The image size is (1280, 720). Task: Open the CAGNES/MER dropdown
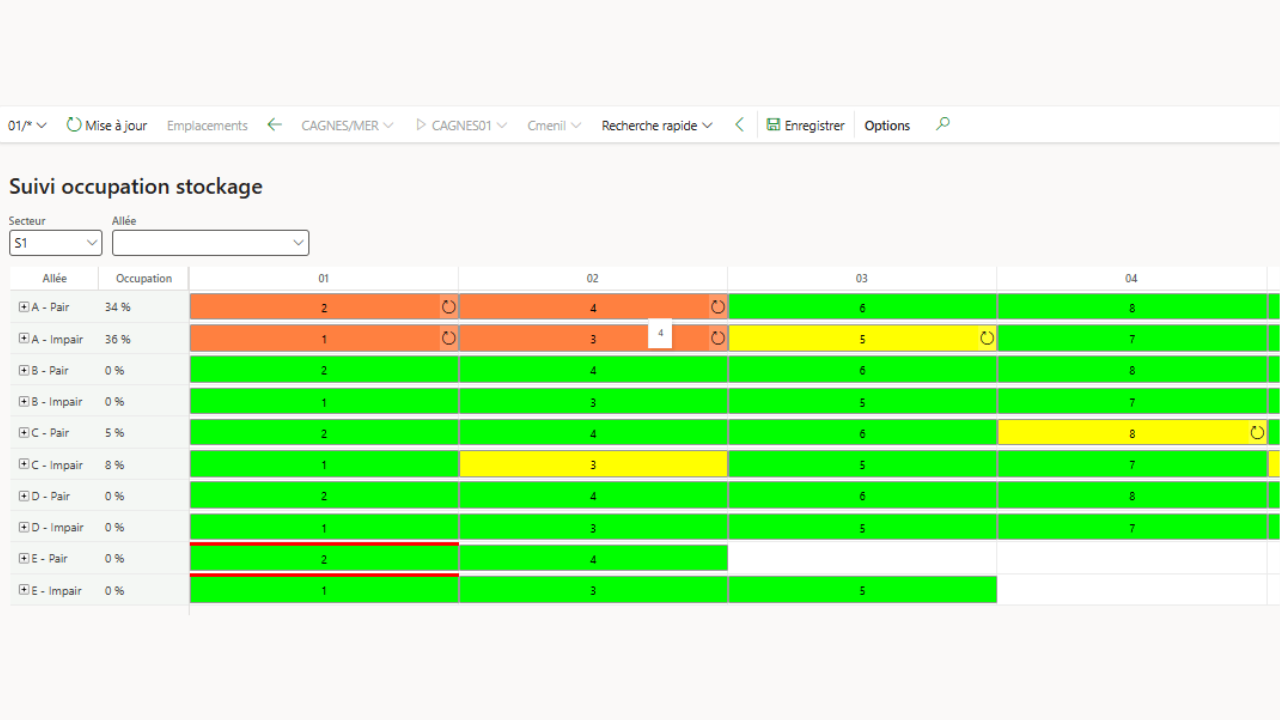coord(347,125)
